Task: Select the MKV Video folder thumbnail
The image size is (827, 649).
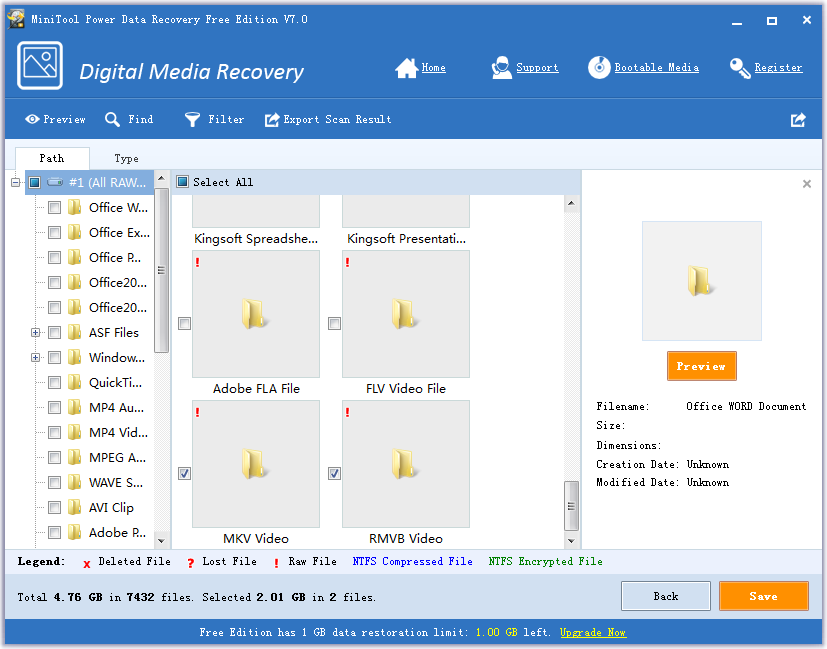Action: pos(256,463)
